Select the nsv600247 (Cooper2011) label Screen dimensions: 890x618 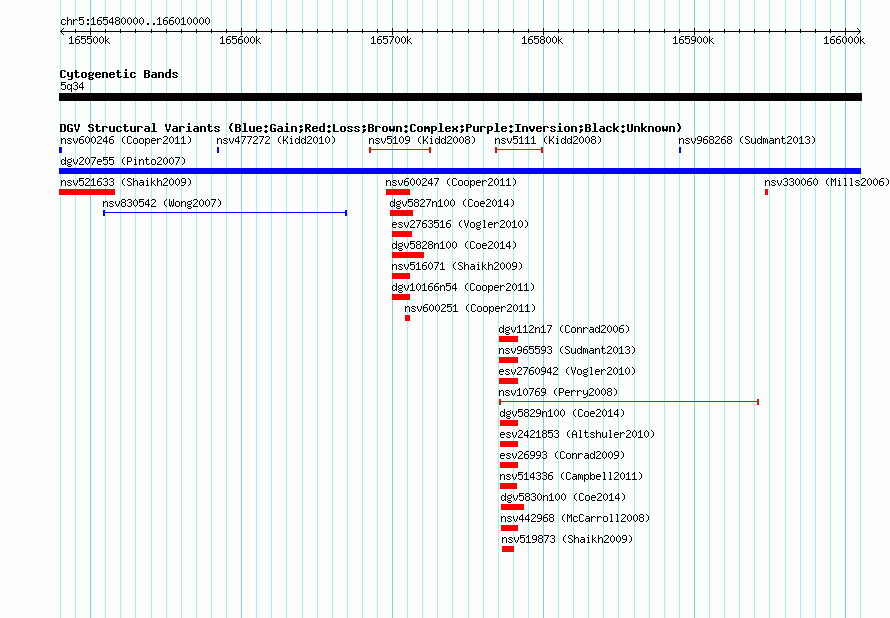[451, 182]
